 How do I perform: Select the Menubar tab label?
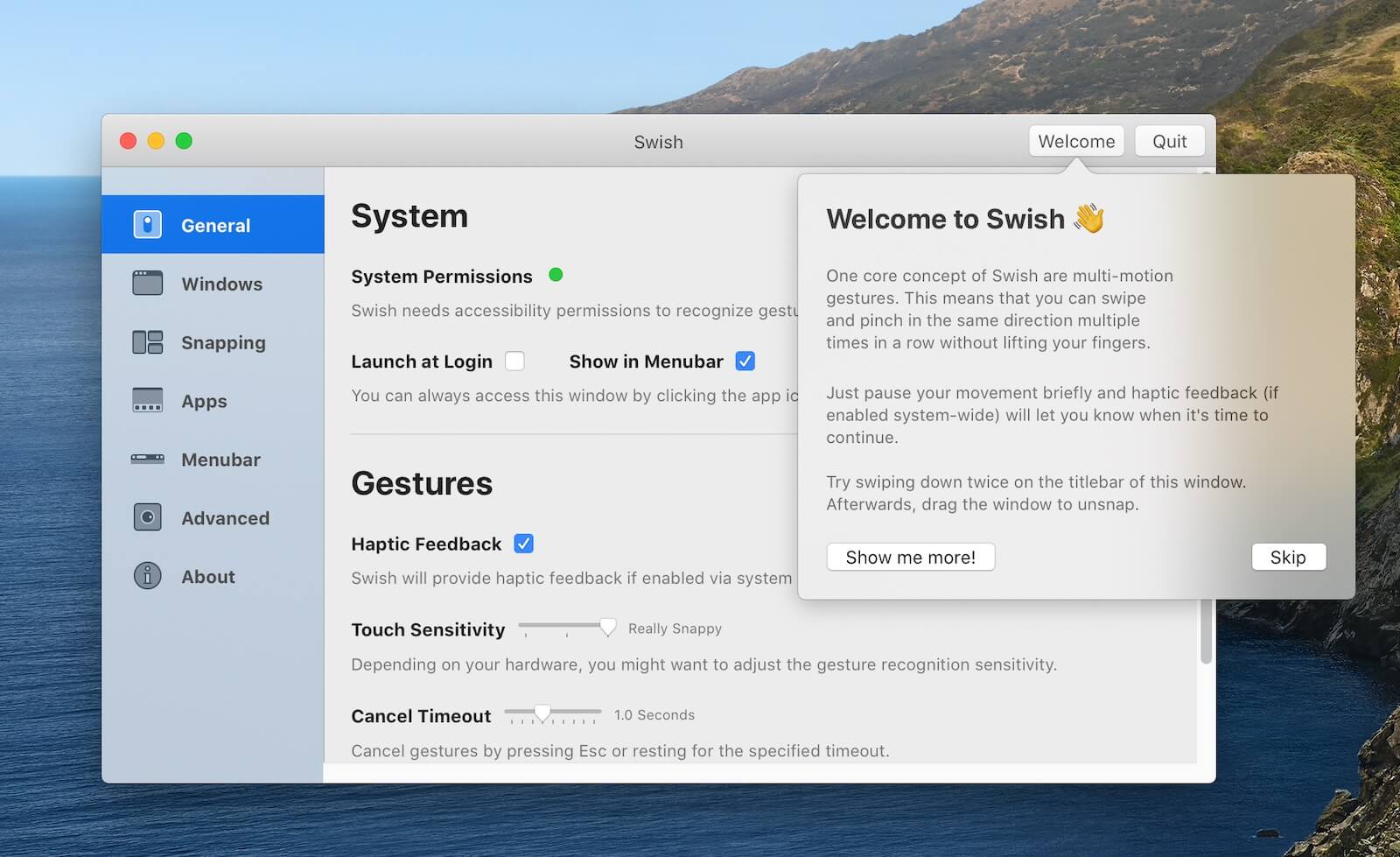pyautogui.click(x=220, y=460)
